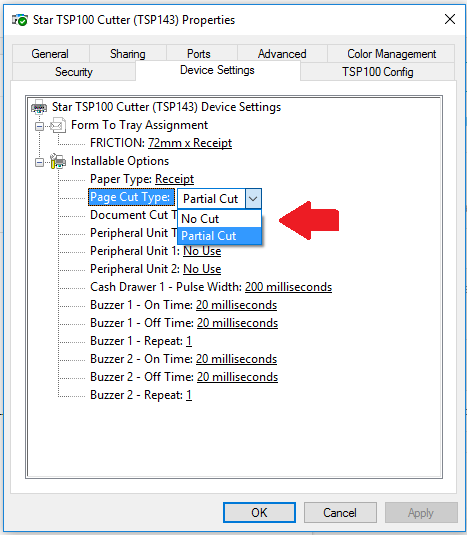Confirm with the OK button

259,512
